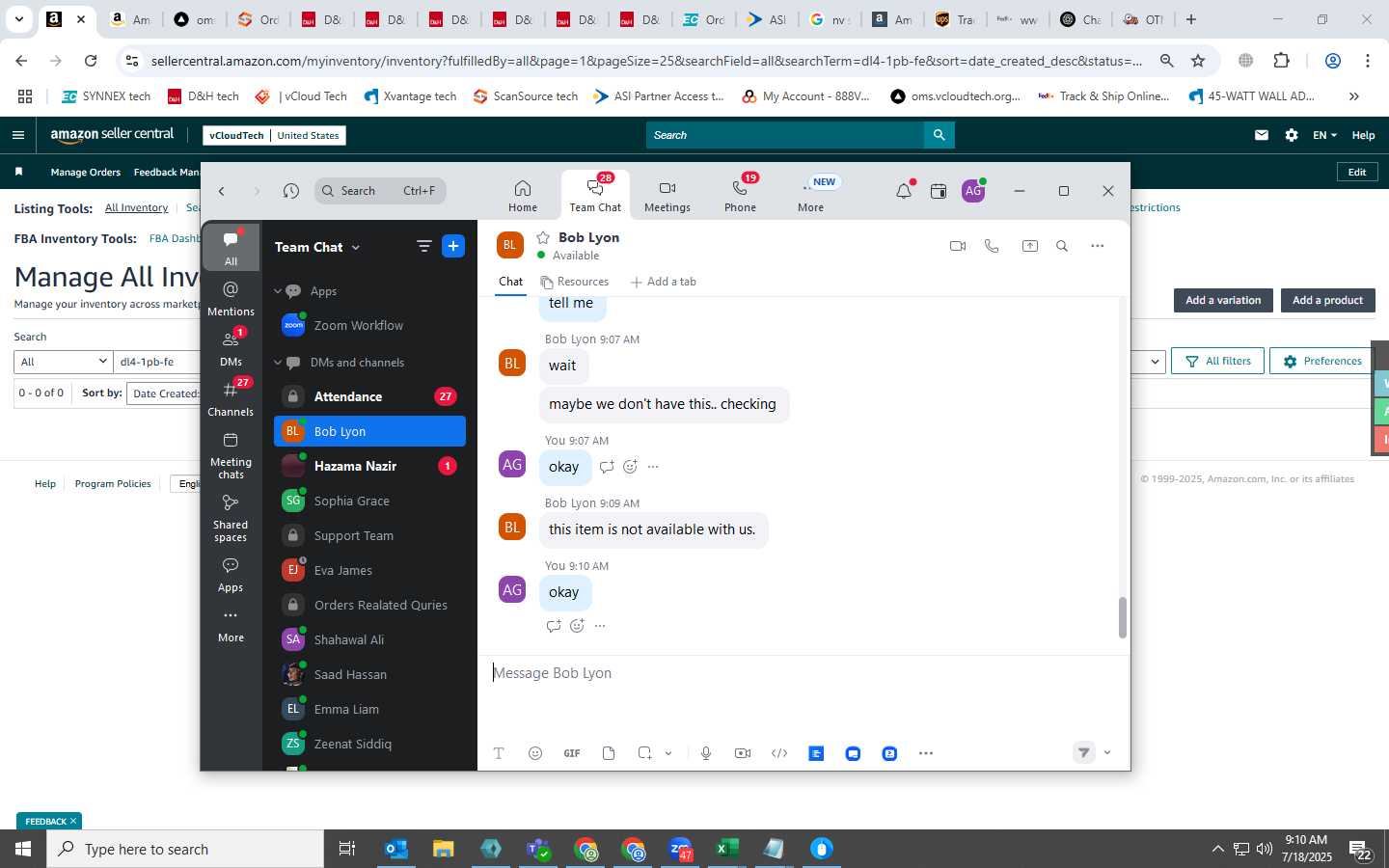Open the emoji picker in message toolbar
The width and height of the screenshot is (1389, 868).
(x=535, y=753)
